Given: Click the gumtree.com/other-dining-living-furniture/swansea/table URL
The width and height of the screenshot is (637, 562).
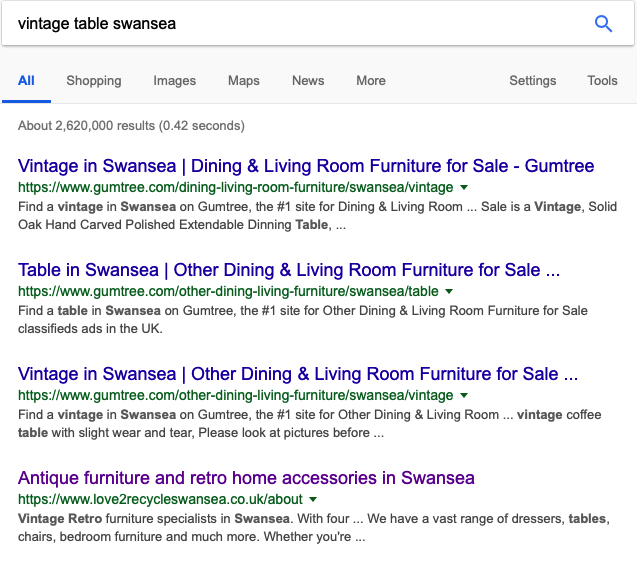Looking at the screenshot, I should click(x=228, y=291).
